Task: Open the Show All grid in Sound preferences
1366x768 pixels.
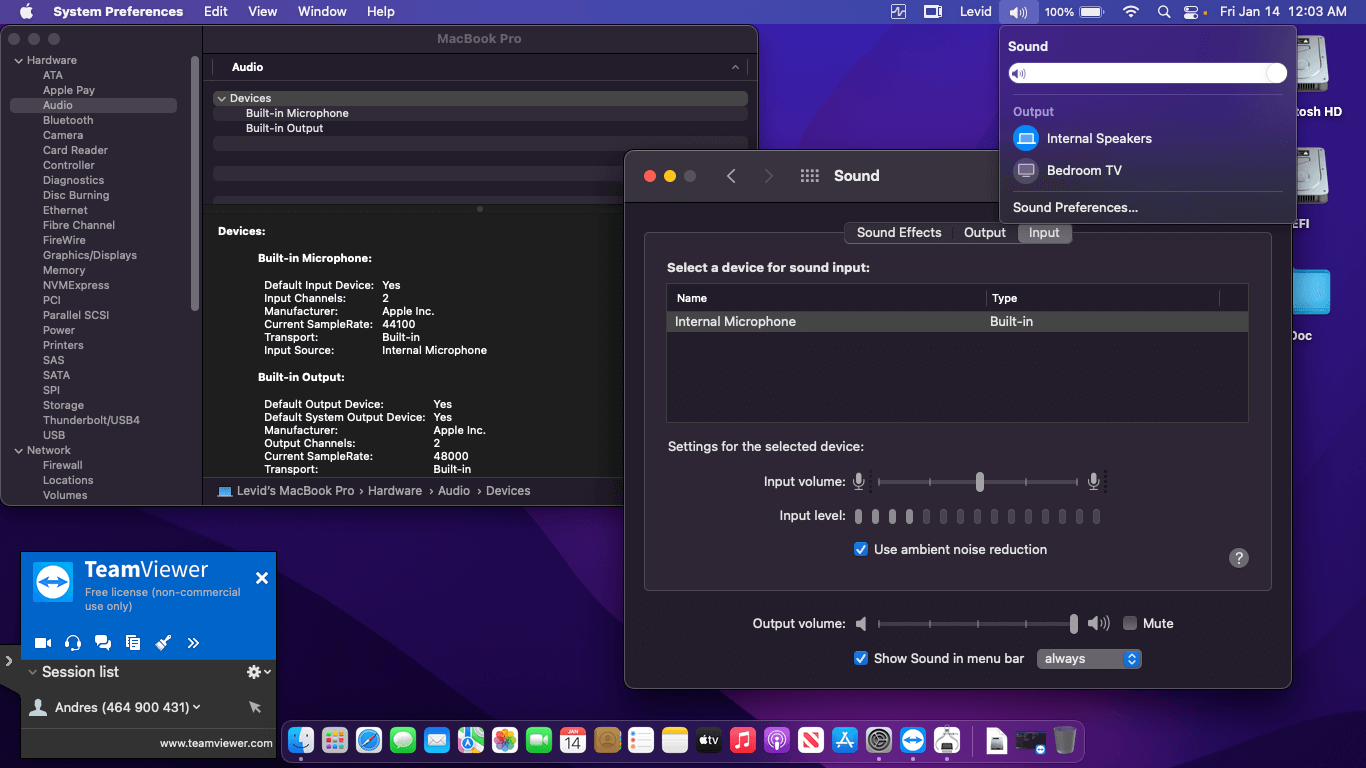Action: coord(810,176)
